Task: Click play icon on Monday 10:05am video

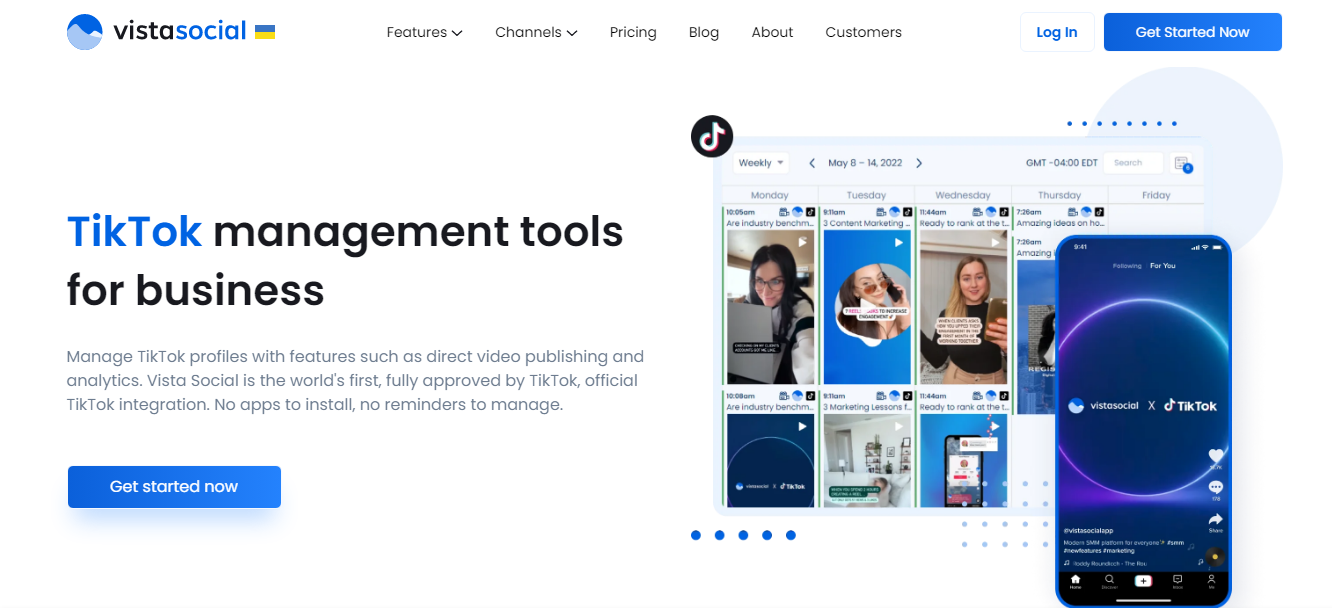Action: click(x=801, y=242)
